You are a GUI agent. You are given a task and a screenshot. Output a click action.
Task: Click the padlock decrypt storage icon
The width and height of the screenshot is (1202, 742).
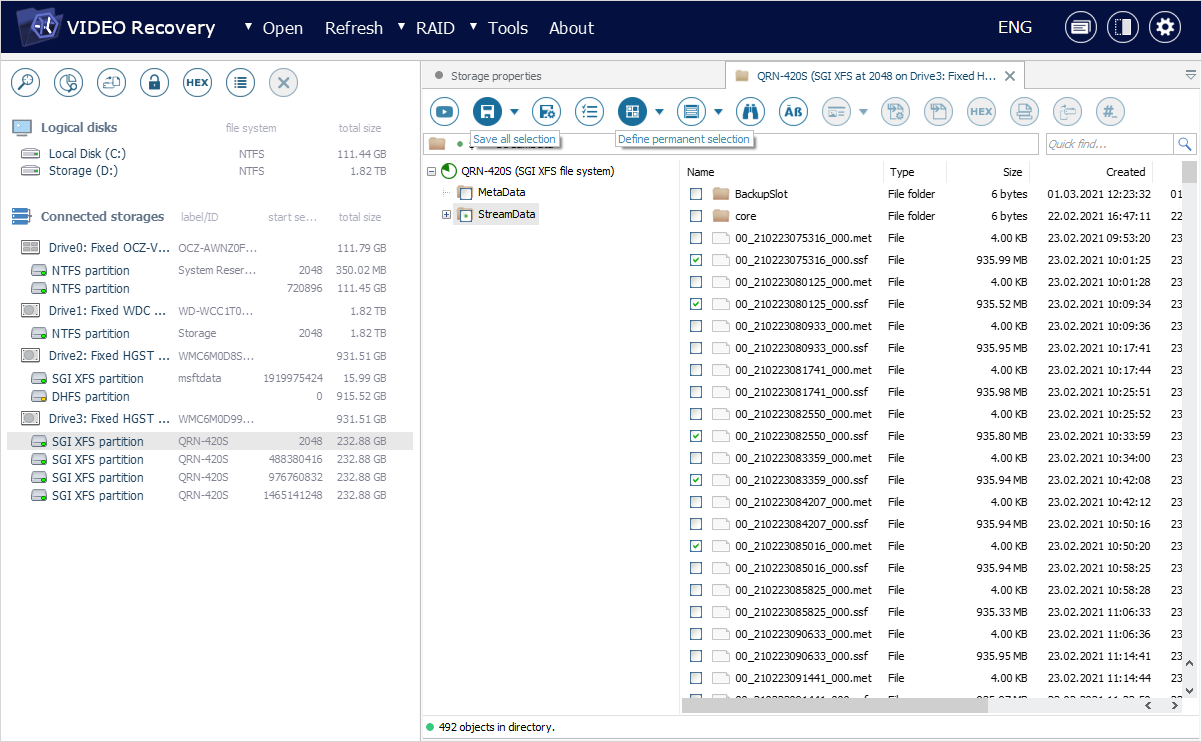click(154, 83)
